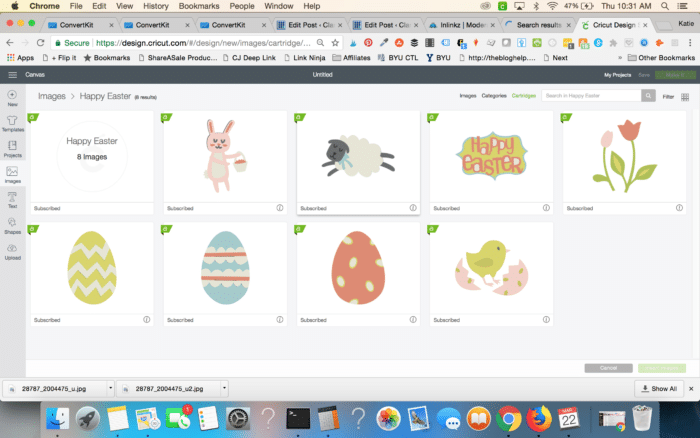Screen dimensions: 700x438
Task: Open Chrome three-dot menu
Action: click(x=690, y=43)
